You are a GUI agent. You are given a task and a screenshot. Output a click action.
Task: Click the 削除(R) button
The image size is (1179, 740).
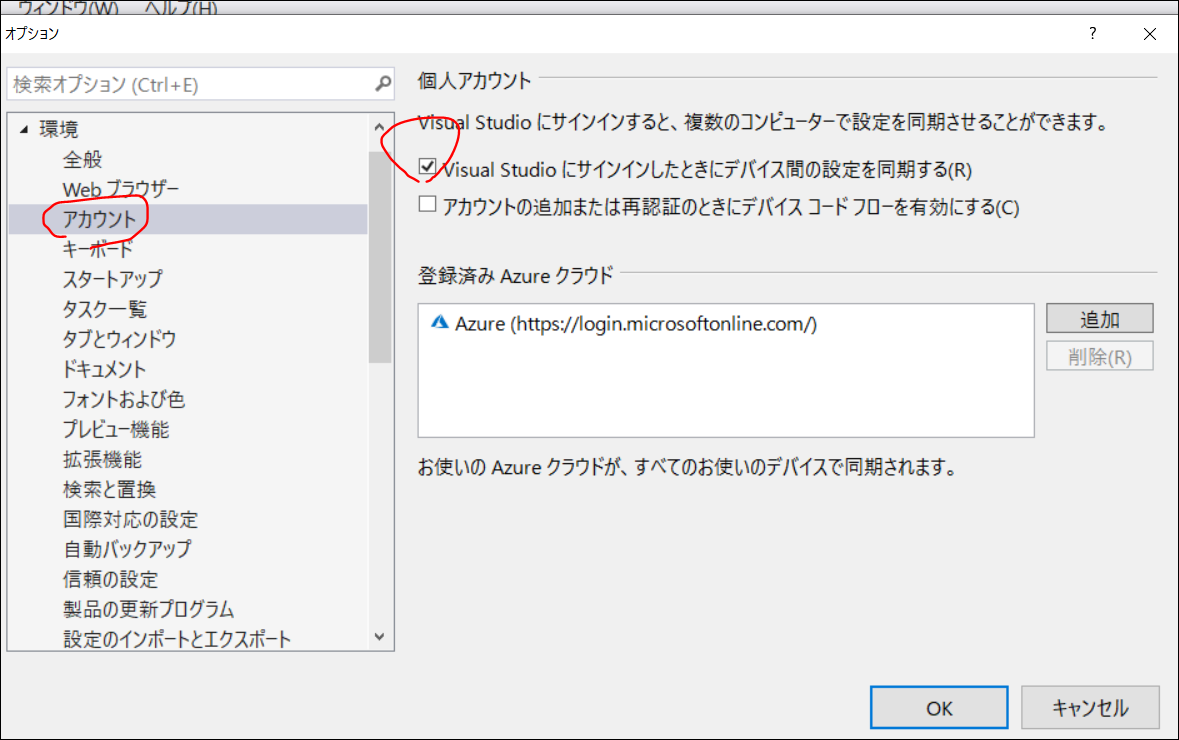point(1099,356)
